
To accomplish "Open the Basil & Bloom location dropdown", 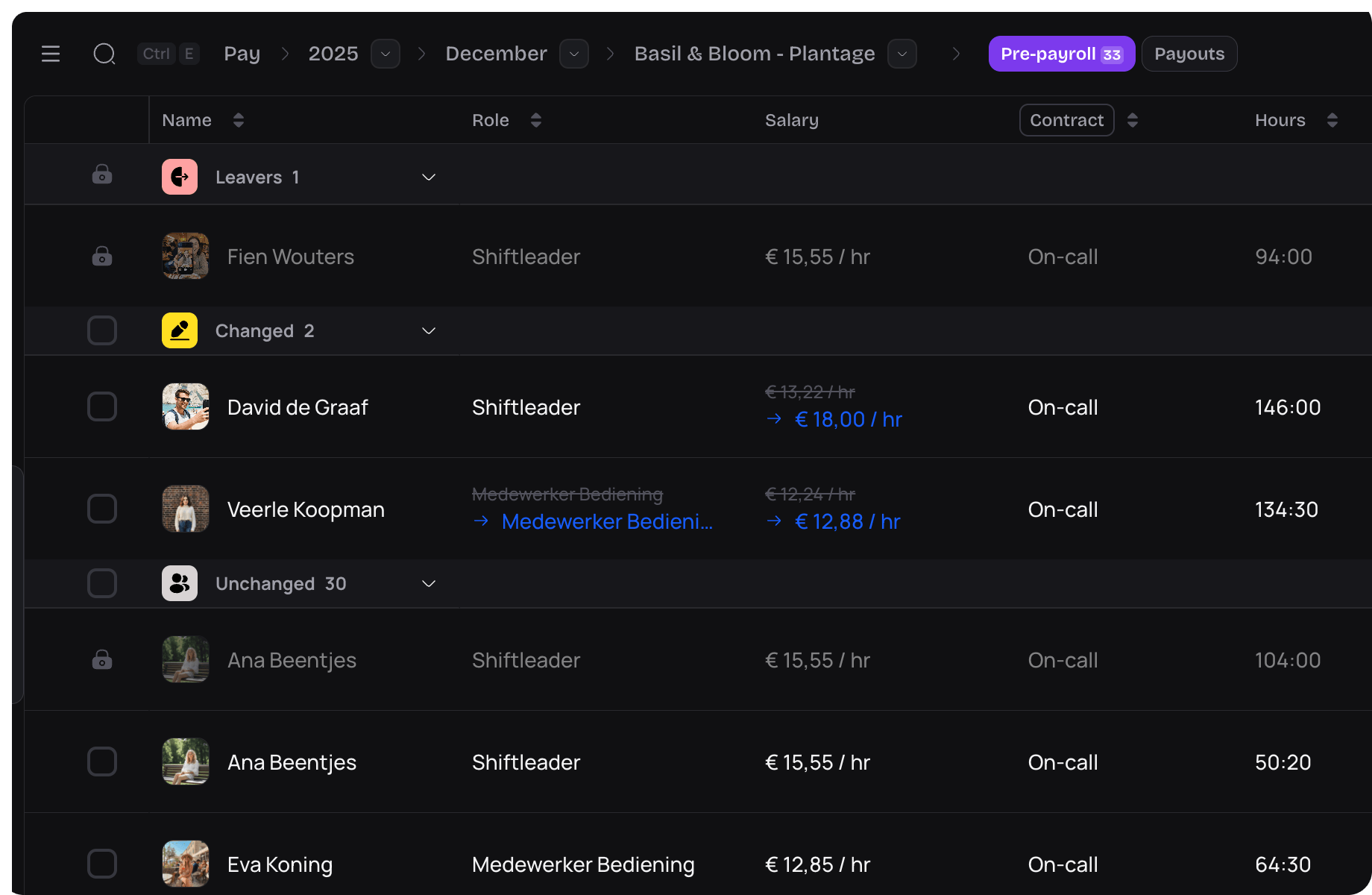I will click(902, 54).
